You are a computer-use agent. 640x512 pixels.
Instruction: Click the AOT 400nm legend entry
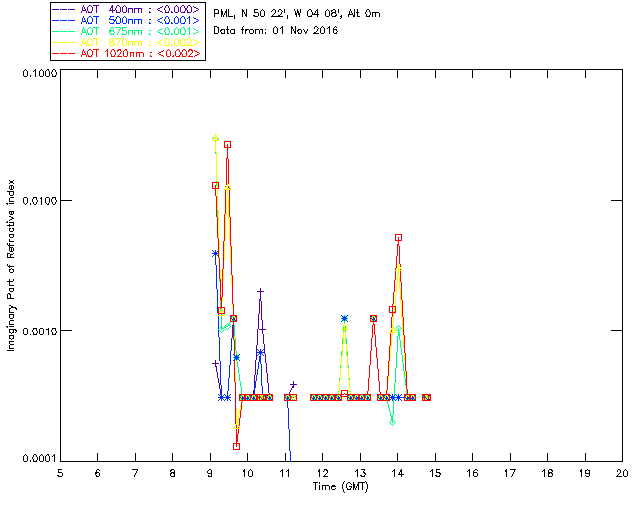point(127,9)
